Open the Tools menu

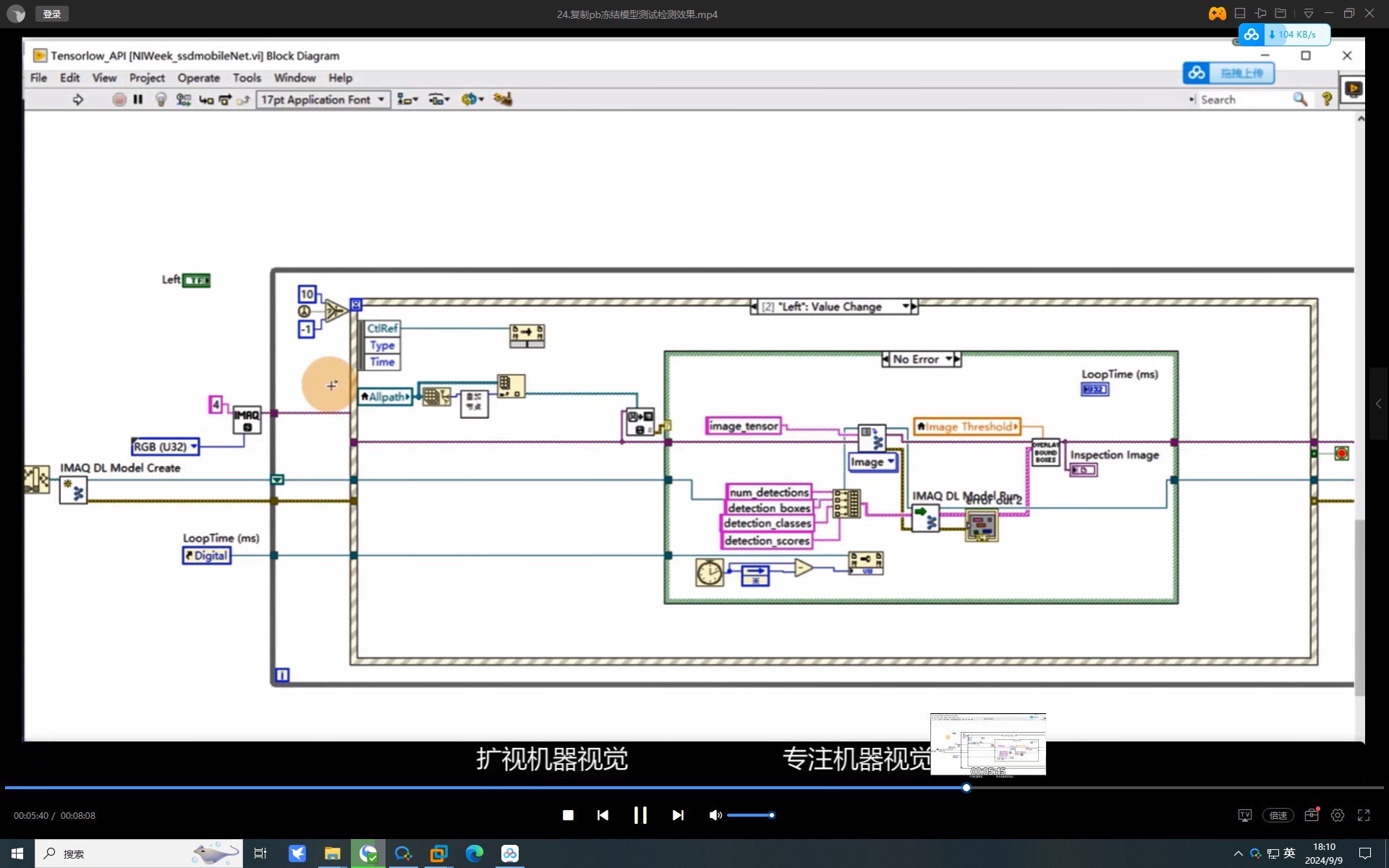point(246,78)
